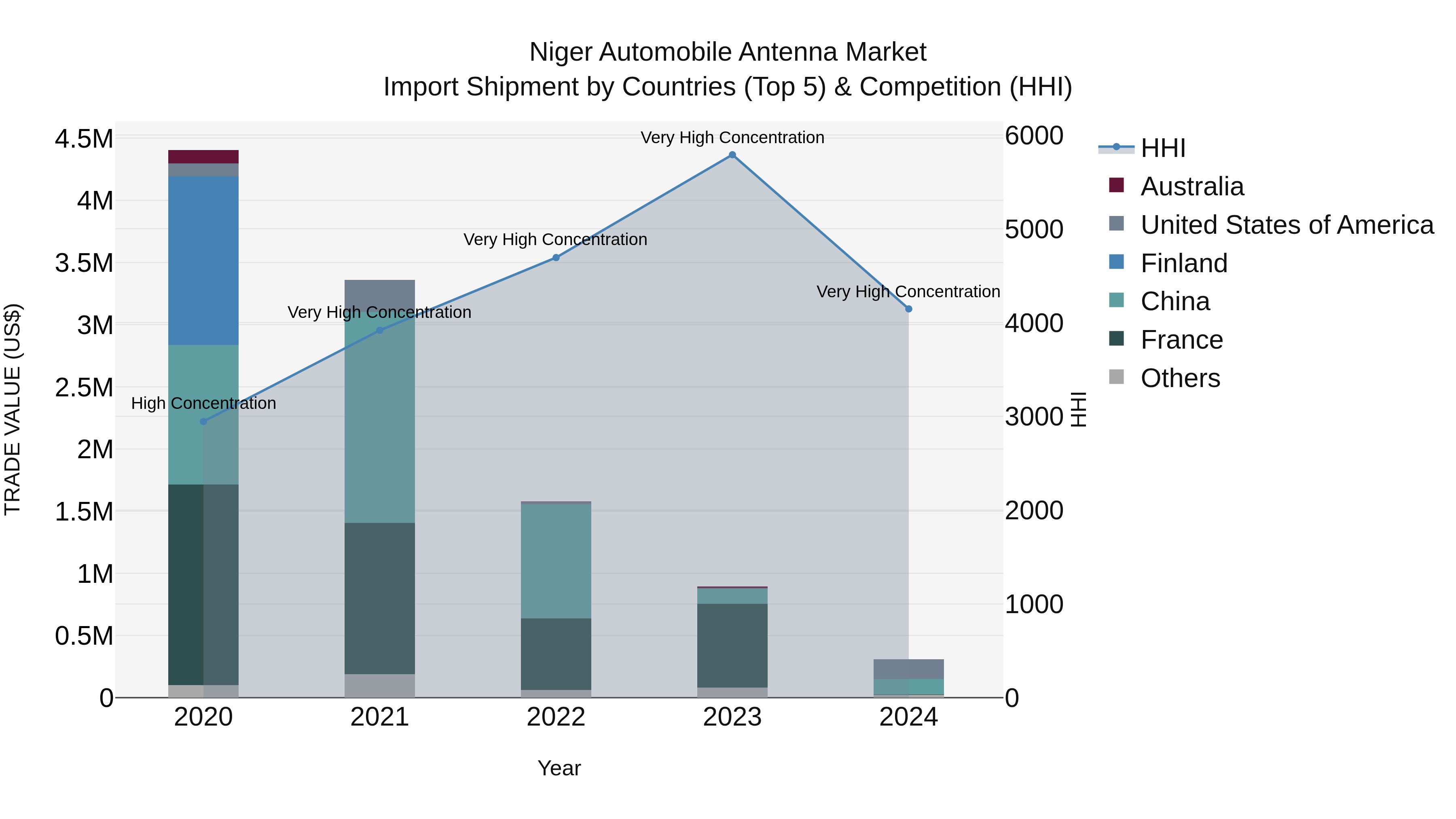Click the 2024 x-axis tick label
Image resolution: width=1456 pixels, height=819 pixels.
(x=909, y=717)
